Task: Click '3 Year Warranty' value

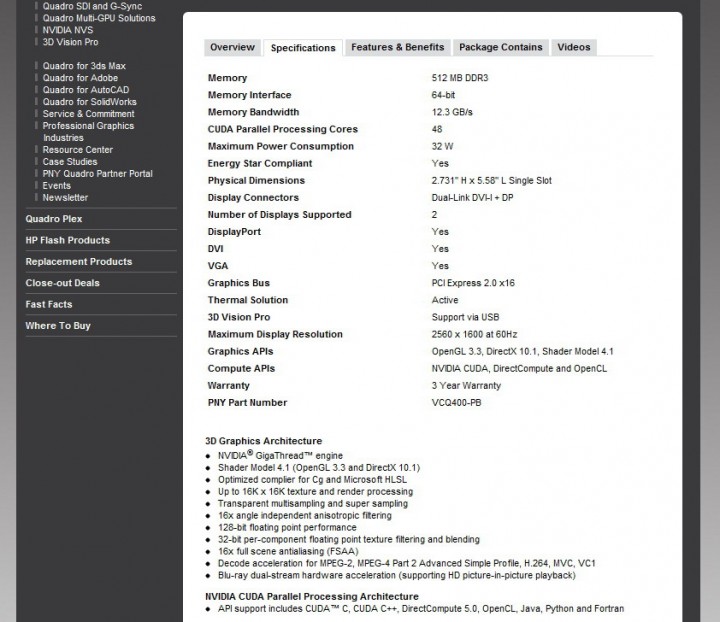Action: coord(466,386)
